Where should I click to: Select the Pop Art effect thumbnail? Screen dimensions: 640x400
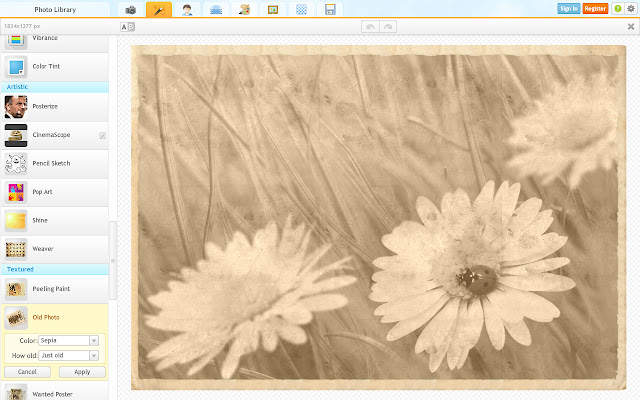pyautogui.click(x=16, y=191)
